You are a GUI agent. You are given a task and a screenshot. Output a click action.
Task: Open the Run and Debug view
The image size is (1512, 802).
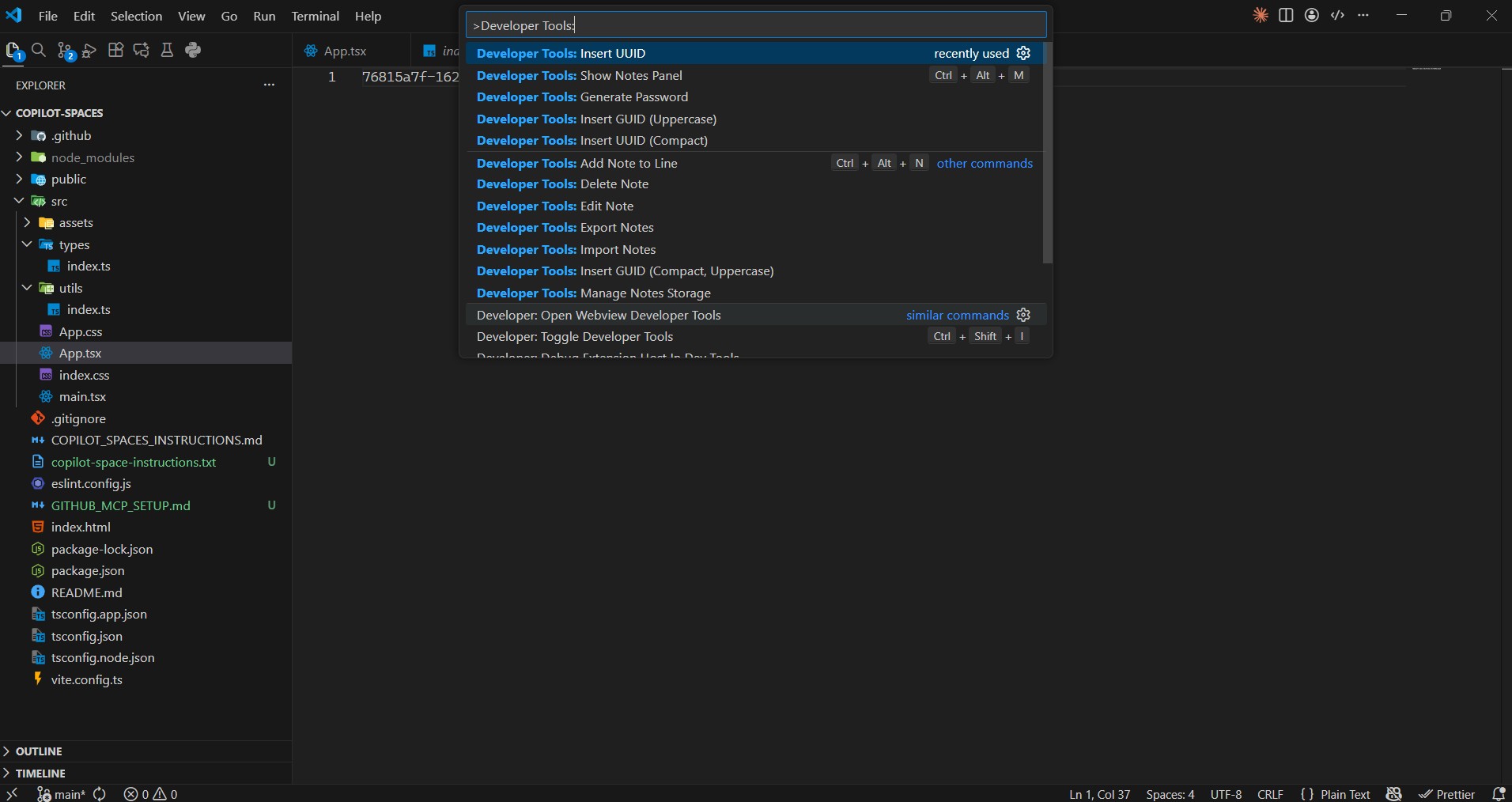[x=89, y=51]
